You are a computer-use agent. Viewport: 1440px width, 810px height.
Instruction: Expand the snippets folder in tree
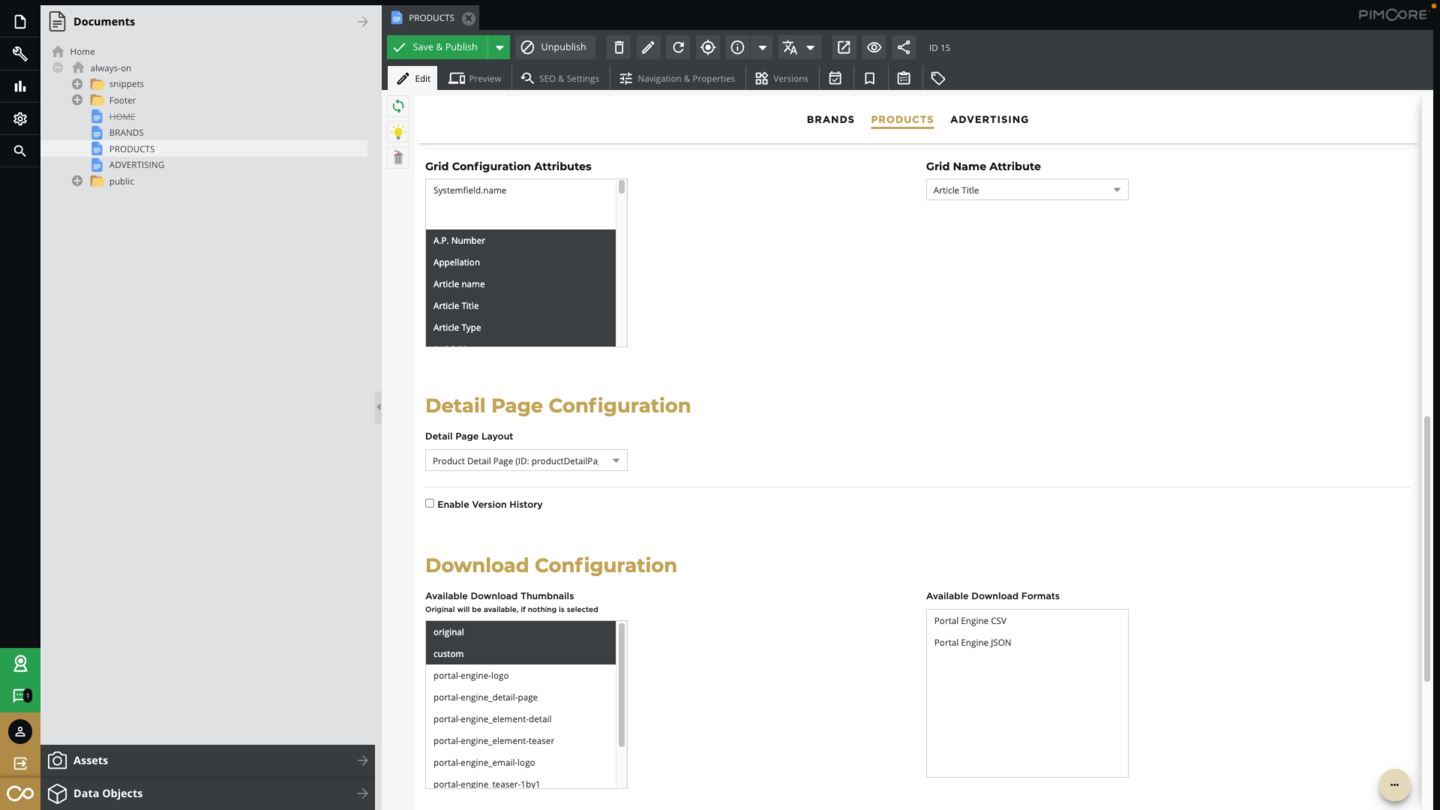[x=77, y=84]
